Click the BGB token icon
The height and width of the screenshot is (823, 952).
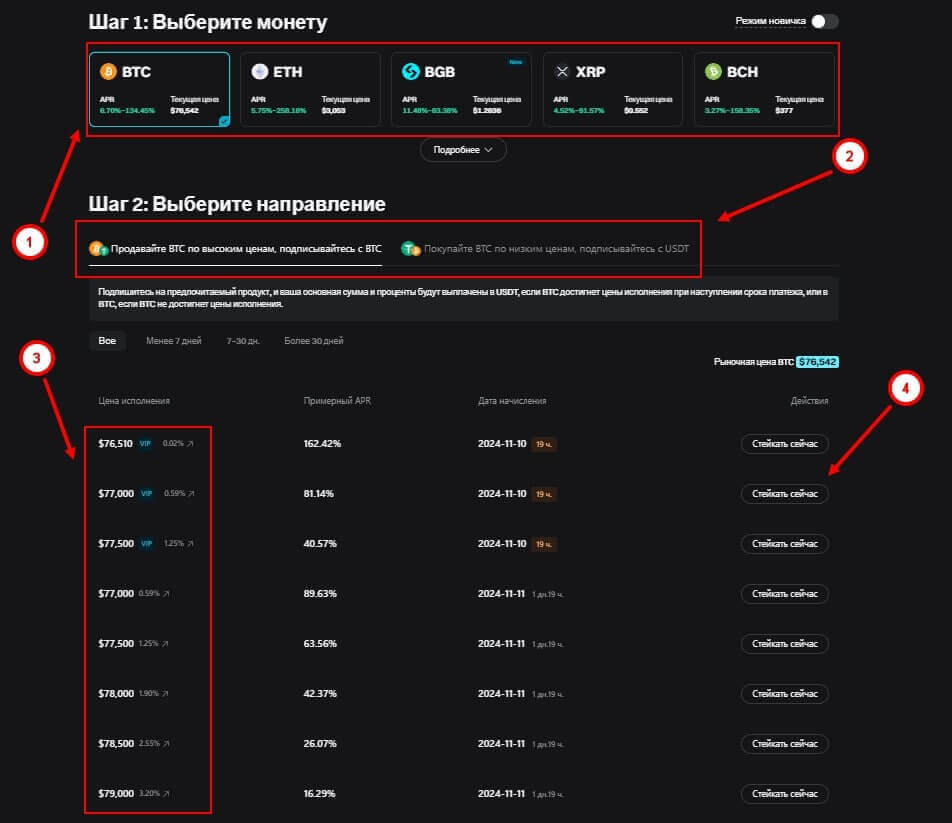click(x=410, y=72)
